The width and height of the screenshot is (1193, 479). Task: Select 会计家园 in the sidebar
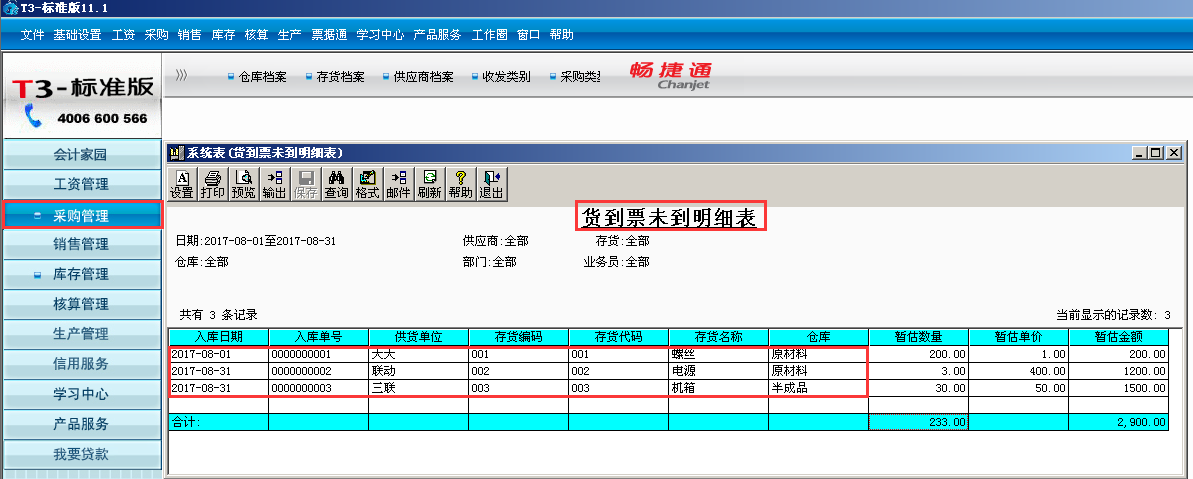82,154
